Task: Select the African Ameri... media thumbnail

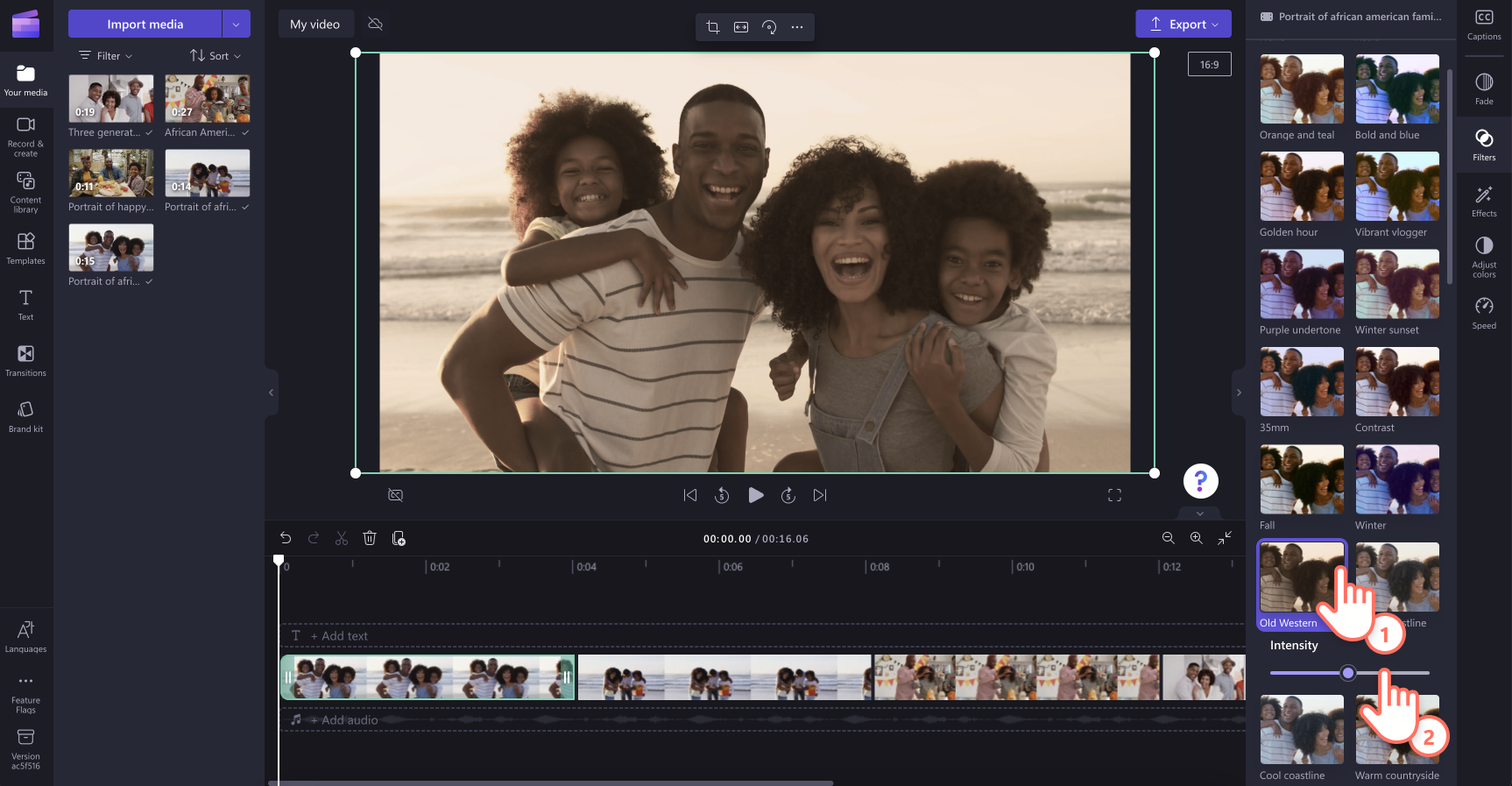Action: tap(208, 98)
